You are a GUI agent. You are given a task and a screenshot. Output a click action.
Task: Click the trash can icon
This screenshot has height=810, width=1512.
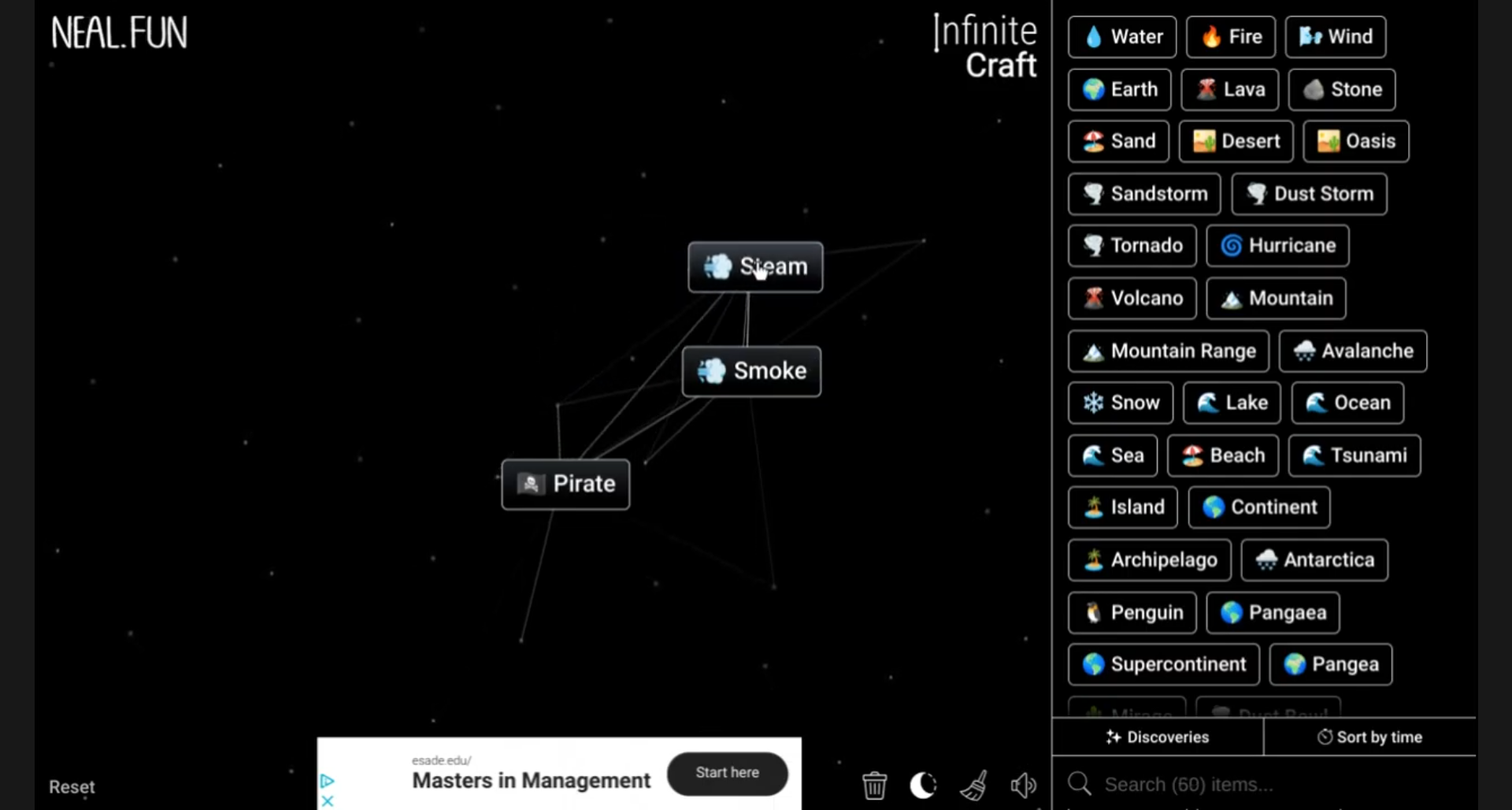[x=874, y=786]
